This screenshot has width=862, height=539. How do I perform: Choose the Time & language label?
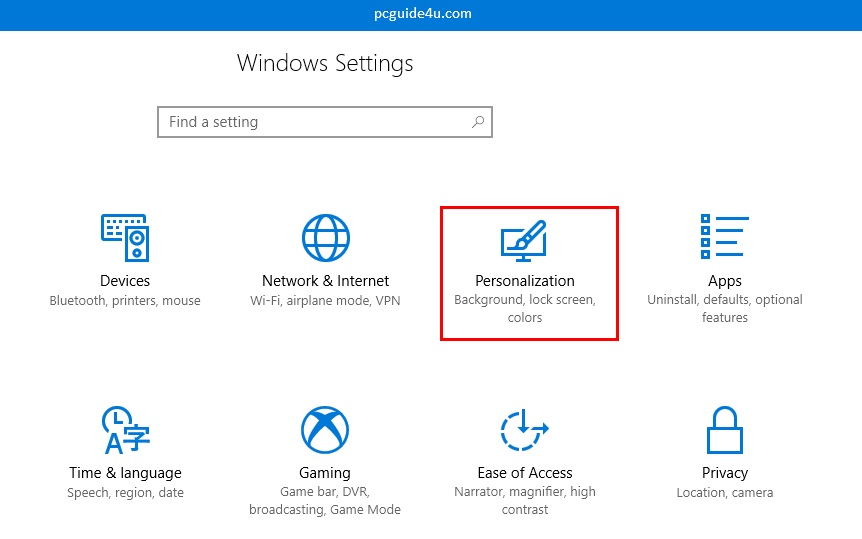125,473
